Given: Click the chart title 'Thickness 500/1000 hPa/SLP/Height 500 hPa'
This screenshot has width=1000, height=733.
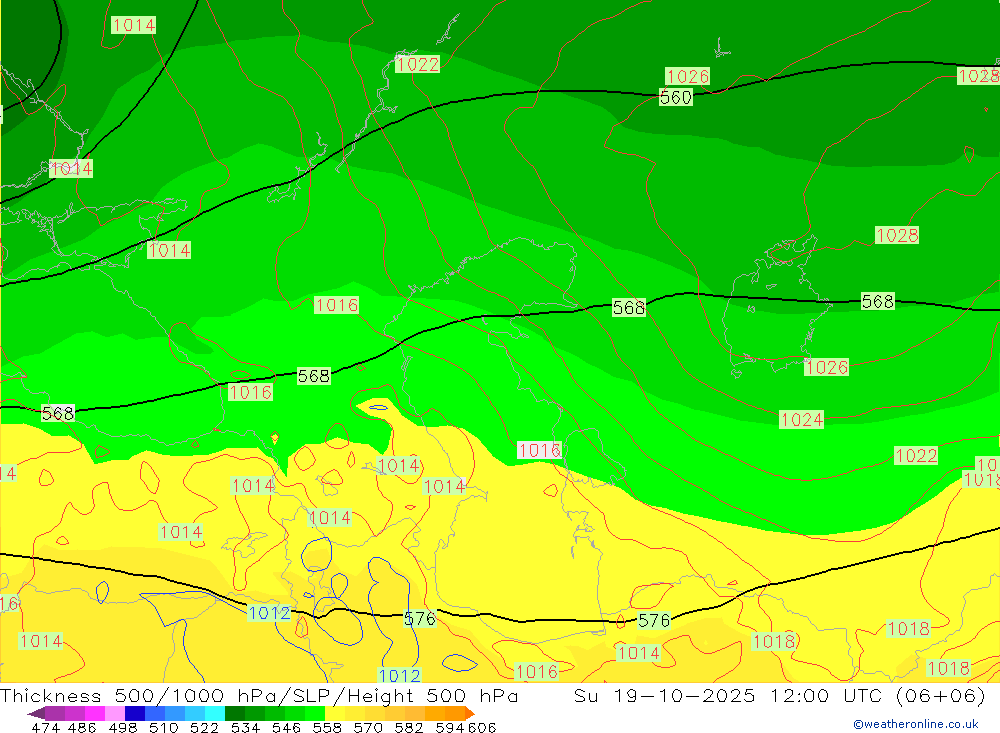Looking at the screenshot, I should [259, 695].
